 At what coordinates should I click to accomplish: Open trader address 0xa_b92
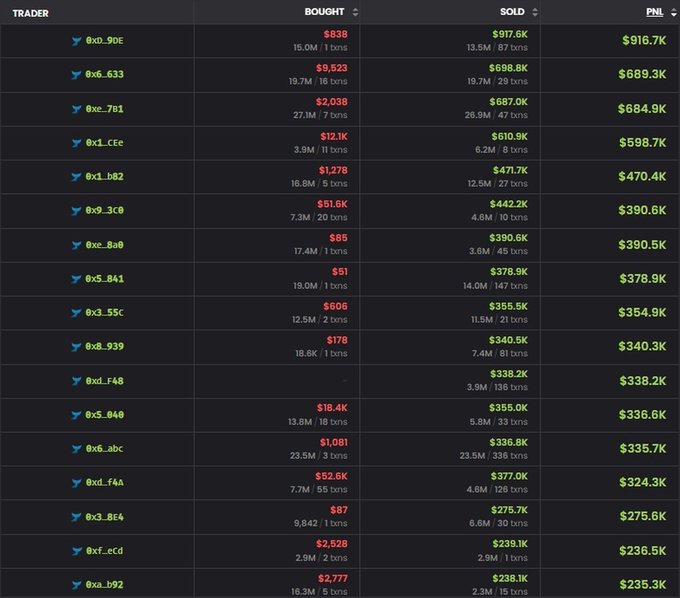click(105, 585)
